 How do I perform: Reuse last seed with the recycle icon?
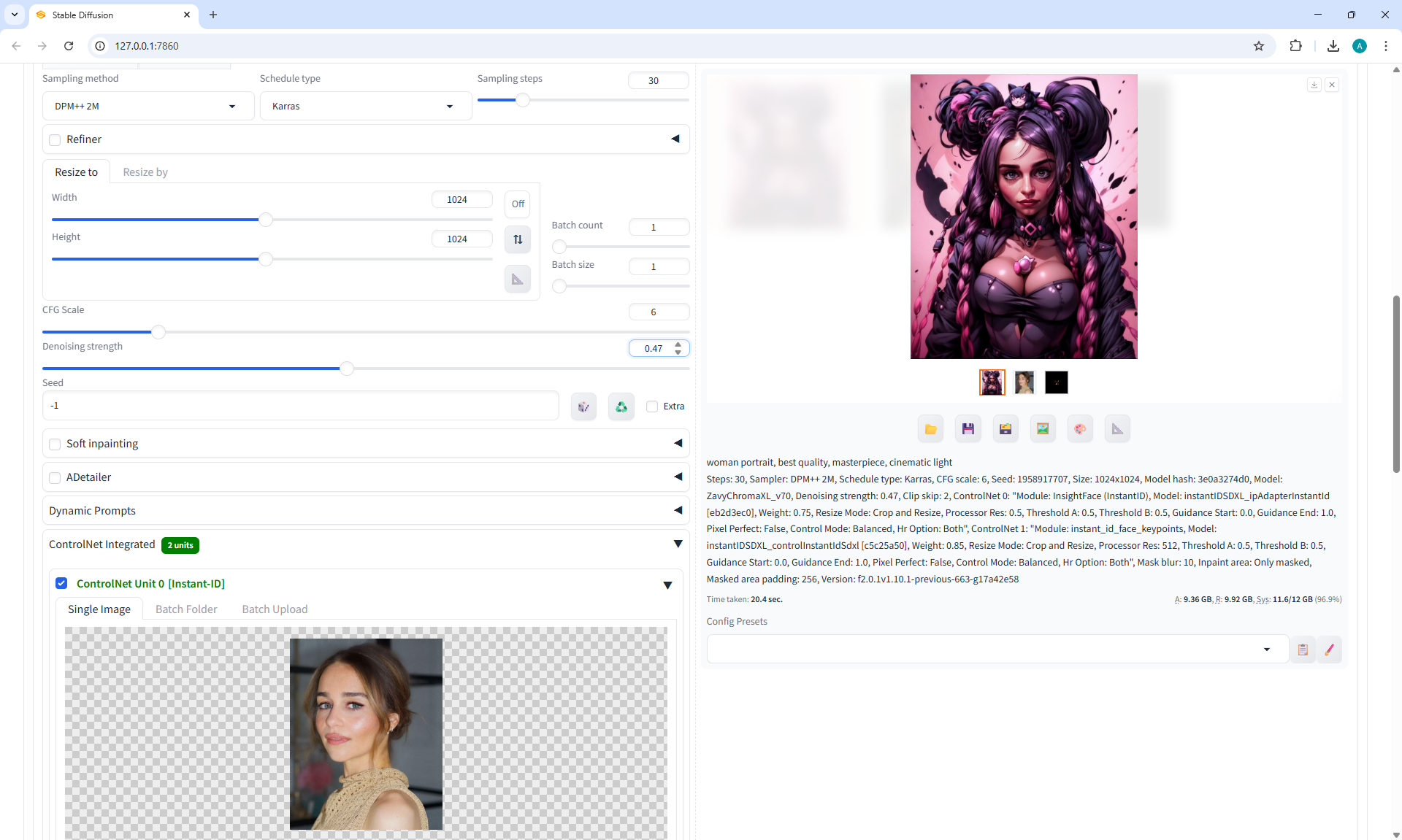pos(621,406)
